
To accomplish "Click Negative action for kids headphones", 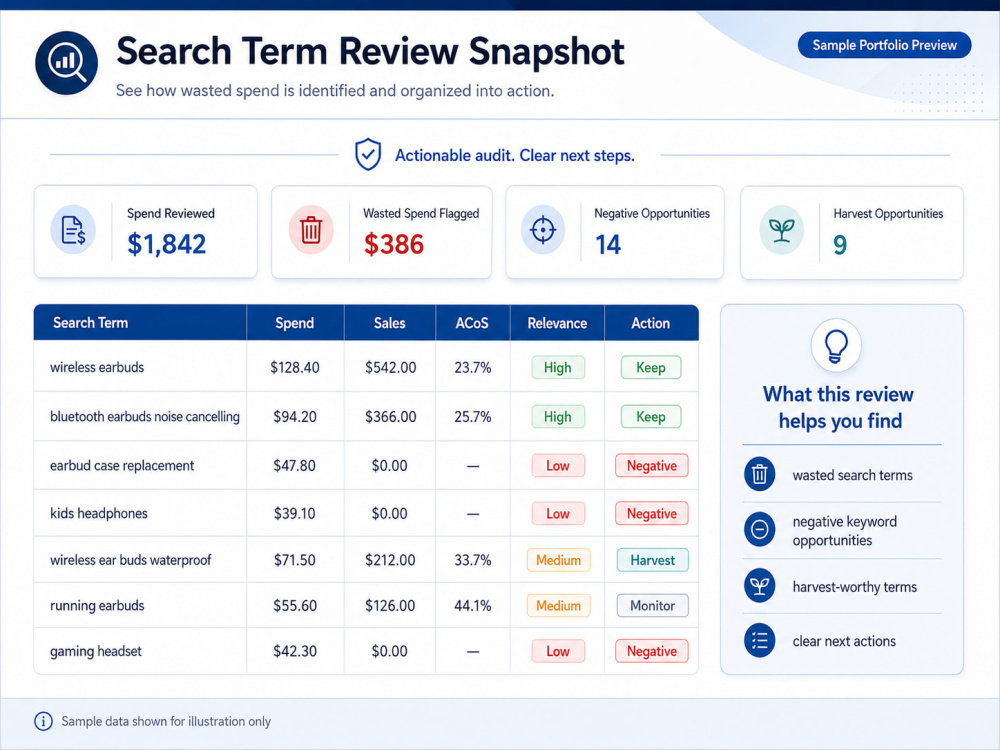I will [x=652, y=513].
